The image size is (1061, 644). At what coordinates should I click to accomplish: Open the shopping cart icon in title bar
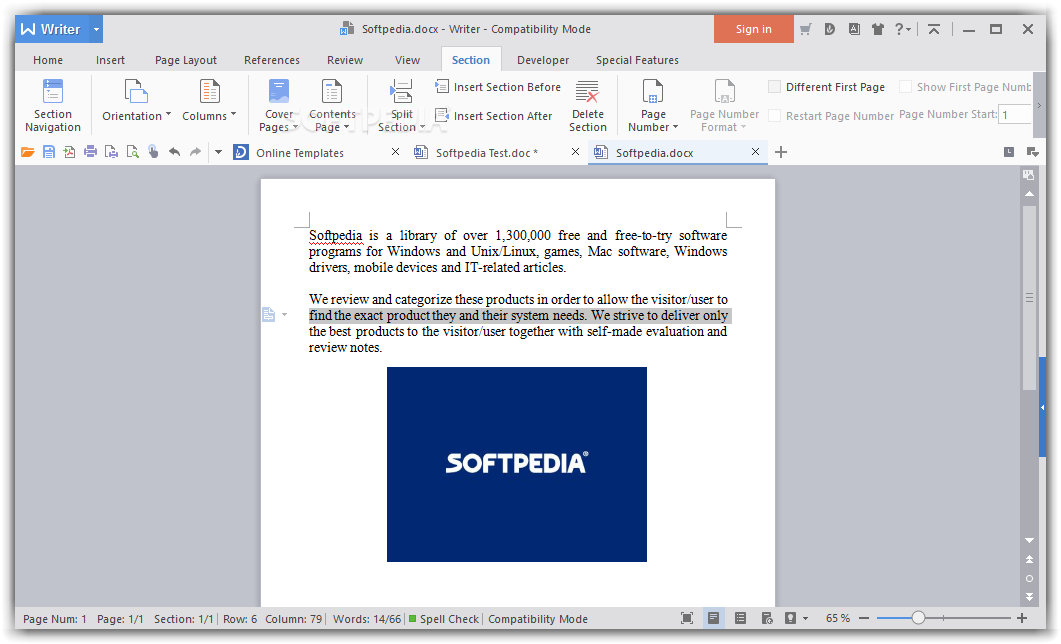click(805, 29)
